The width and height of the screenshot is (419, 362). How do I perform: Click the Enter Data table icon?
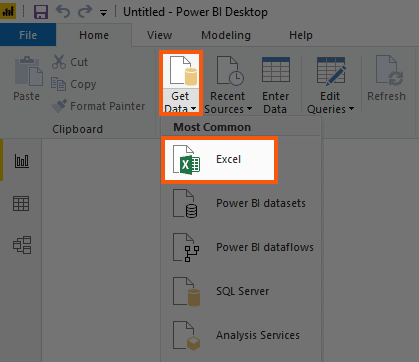pyautogui.click(x=275, y=70)
